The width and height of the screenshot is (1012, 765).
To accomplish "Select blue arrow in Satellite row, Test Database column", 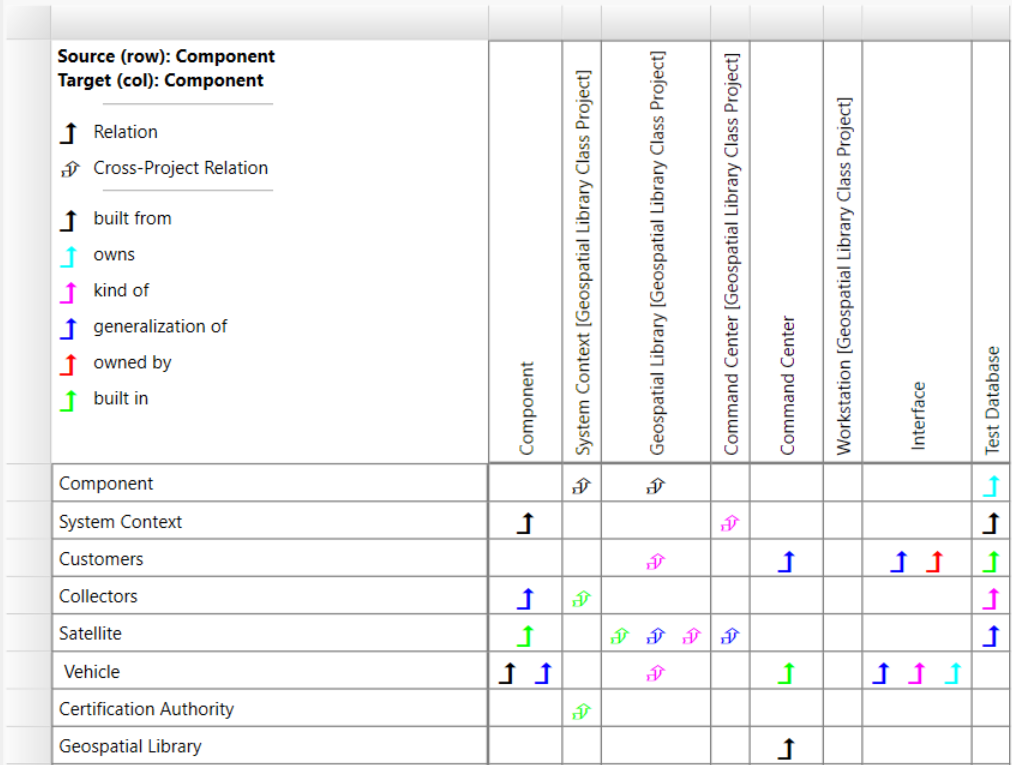I will tap(991, 636).
